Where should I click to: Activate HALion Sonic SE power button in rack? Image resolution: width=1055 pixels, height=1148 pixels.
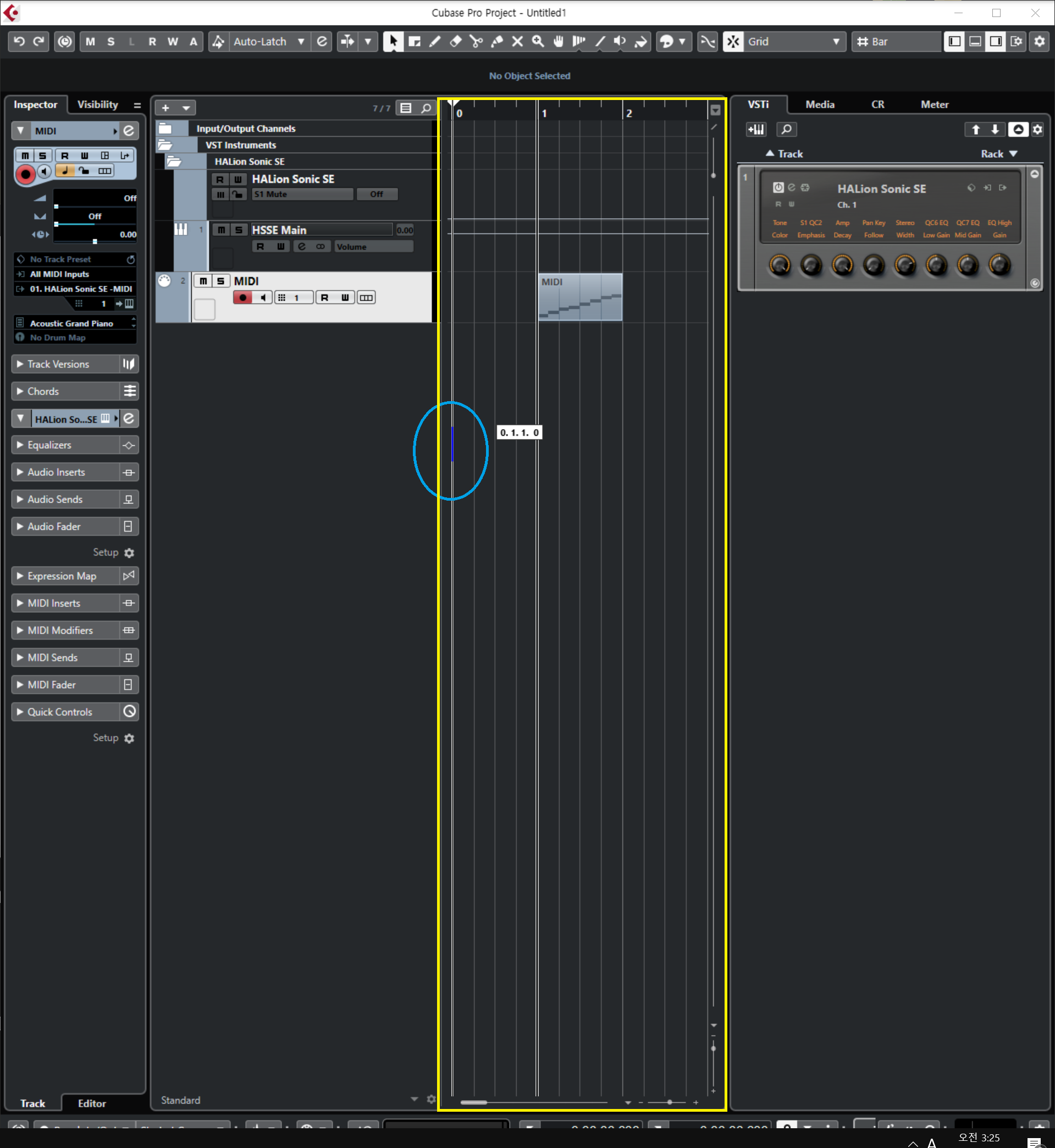point(778,187)
